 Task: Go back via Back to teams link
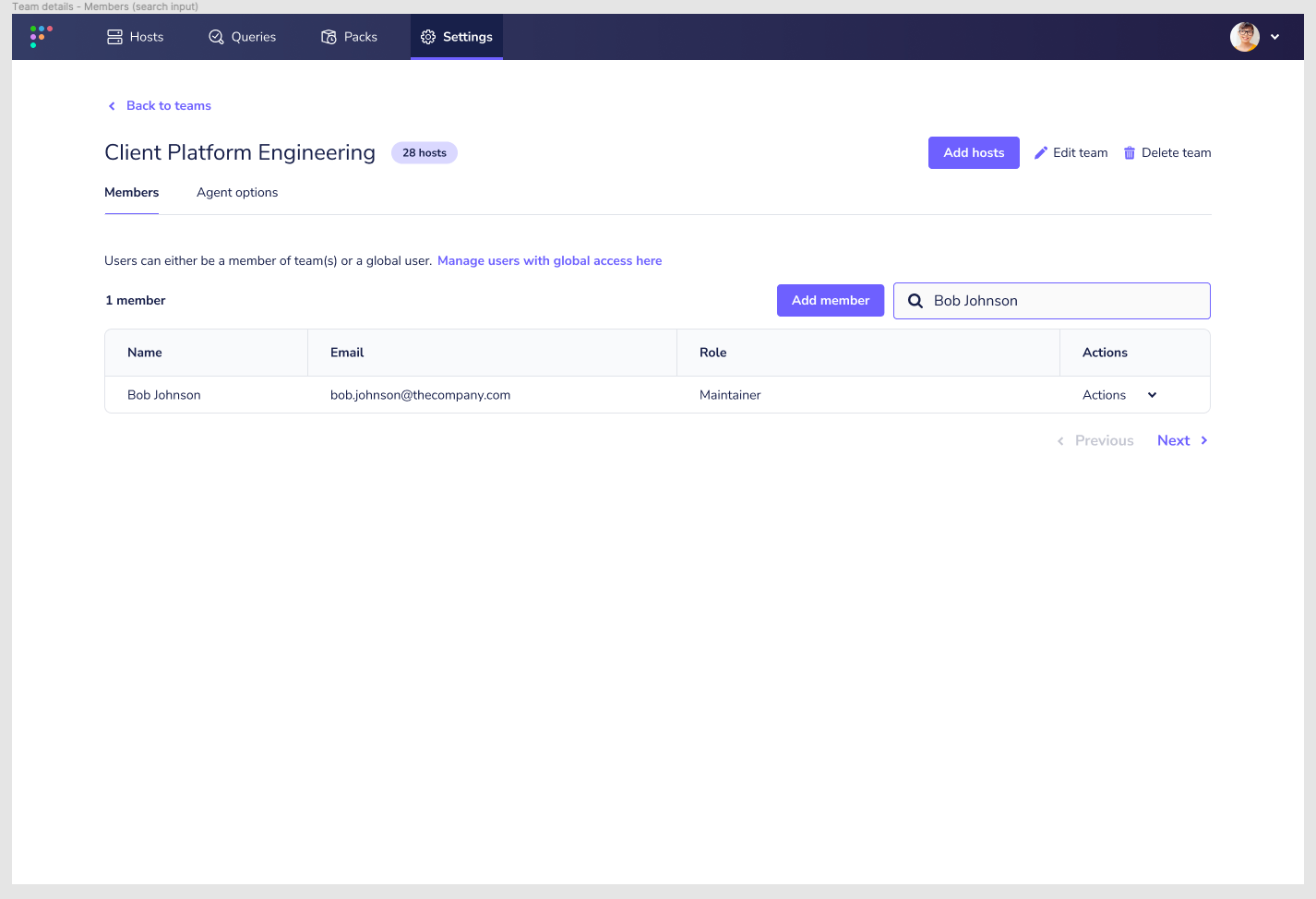[x=168, y=105]
